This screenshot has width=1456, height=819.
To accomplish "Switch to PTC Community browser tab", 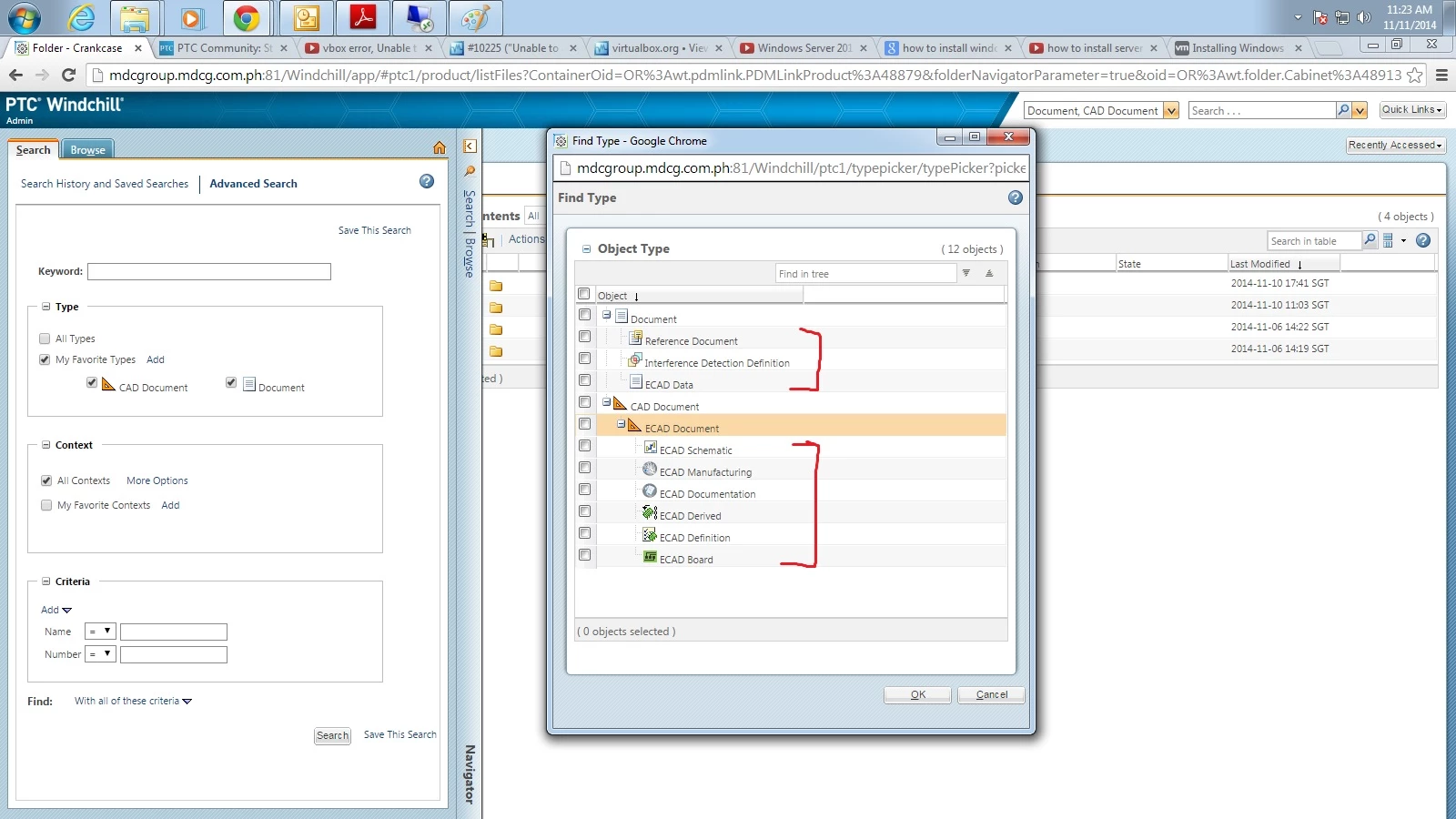I will point(223,48).
